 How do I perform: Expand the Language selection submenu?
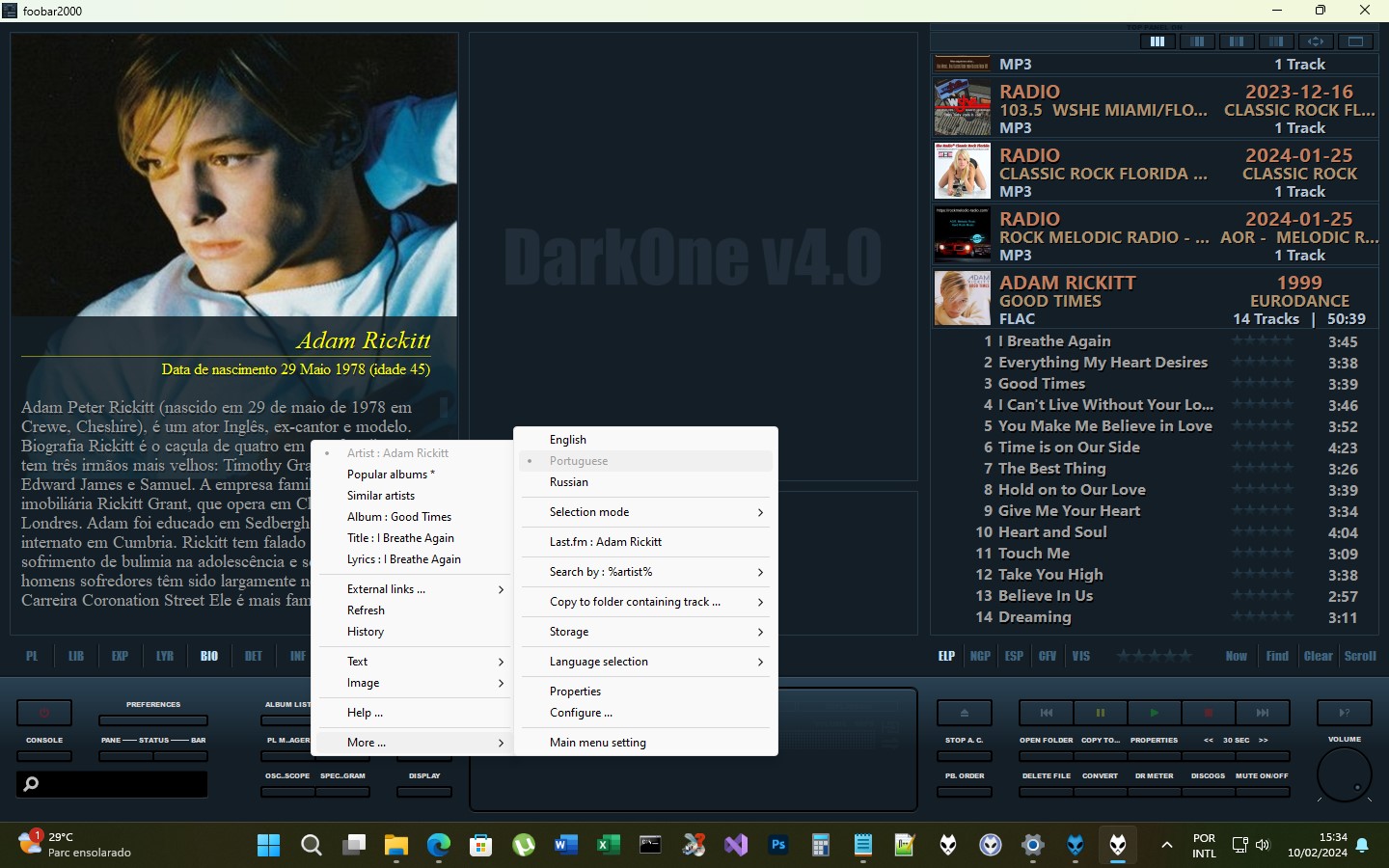coord(645,662)
